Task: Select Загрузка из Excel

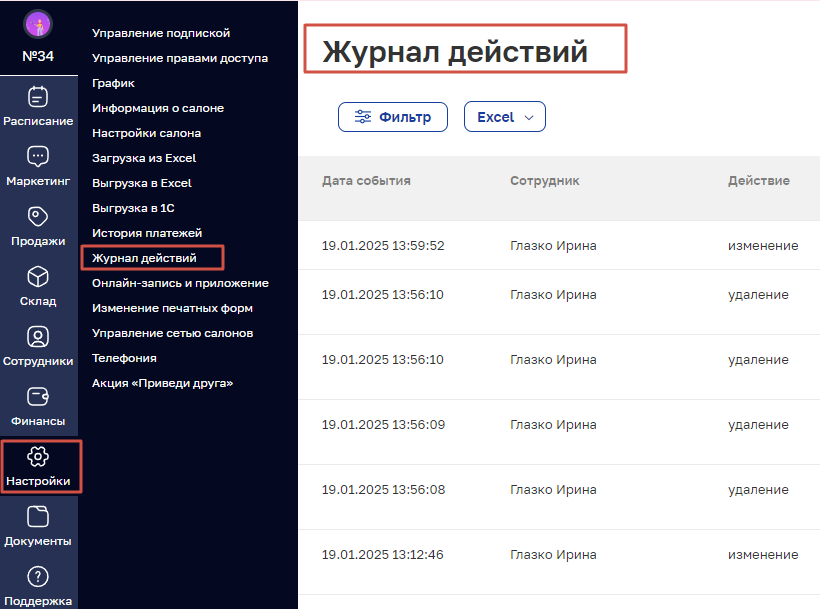Action: pos(144,158)
